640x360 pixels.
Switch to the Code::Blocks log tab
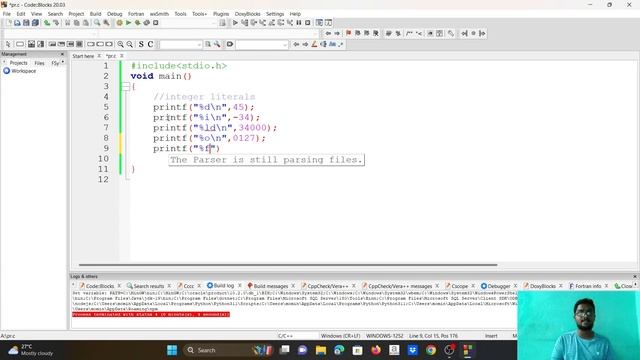100,286
